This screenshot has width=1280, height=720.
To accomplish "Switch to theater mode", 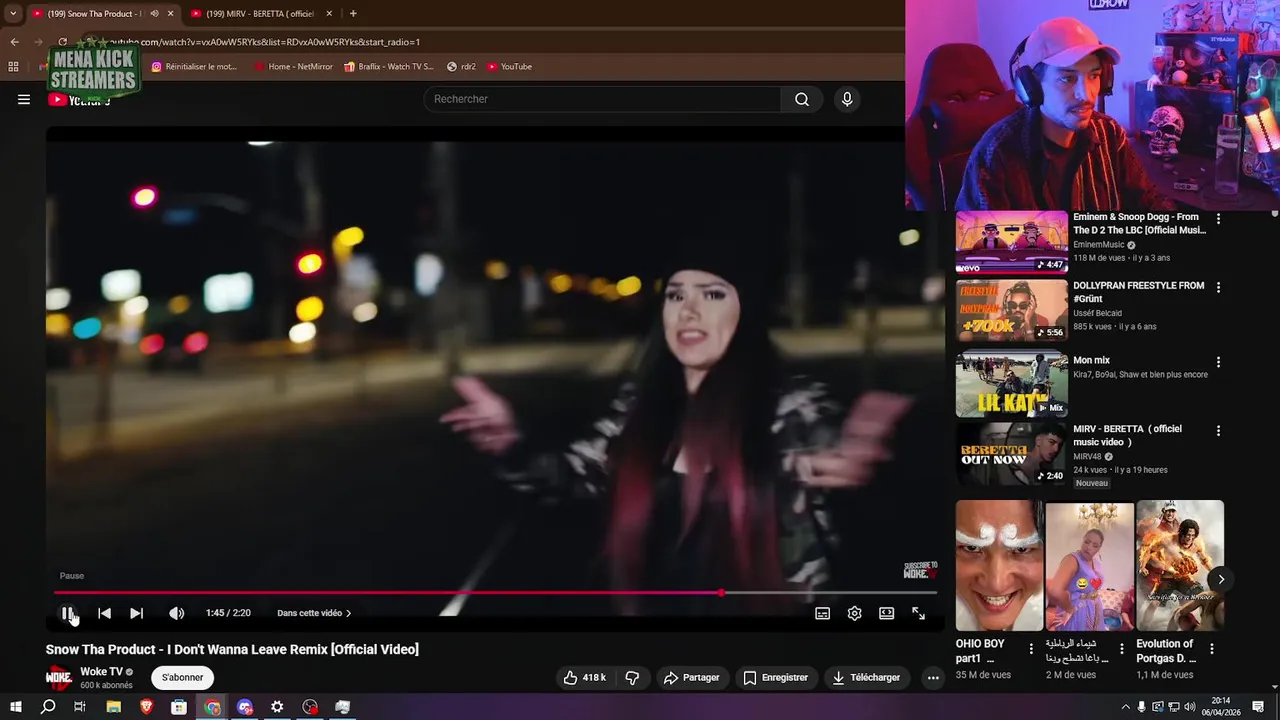I will click(x=886, y=613).
